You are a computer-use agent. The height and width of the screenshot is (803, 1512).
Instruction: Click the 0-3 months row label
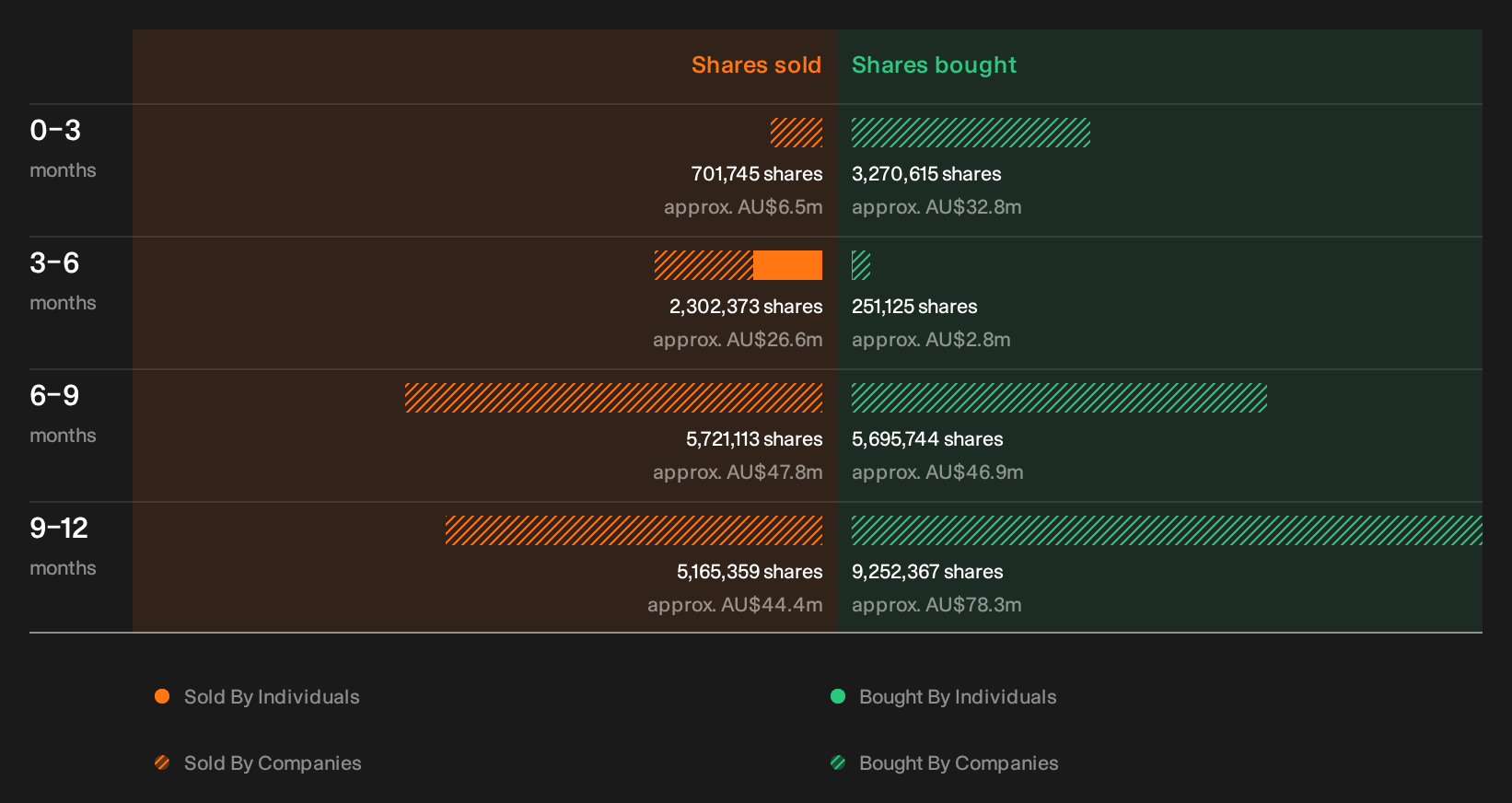pyautogui.click(x=63, y=148)
